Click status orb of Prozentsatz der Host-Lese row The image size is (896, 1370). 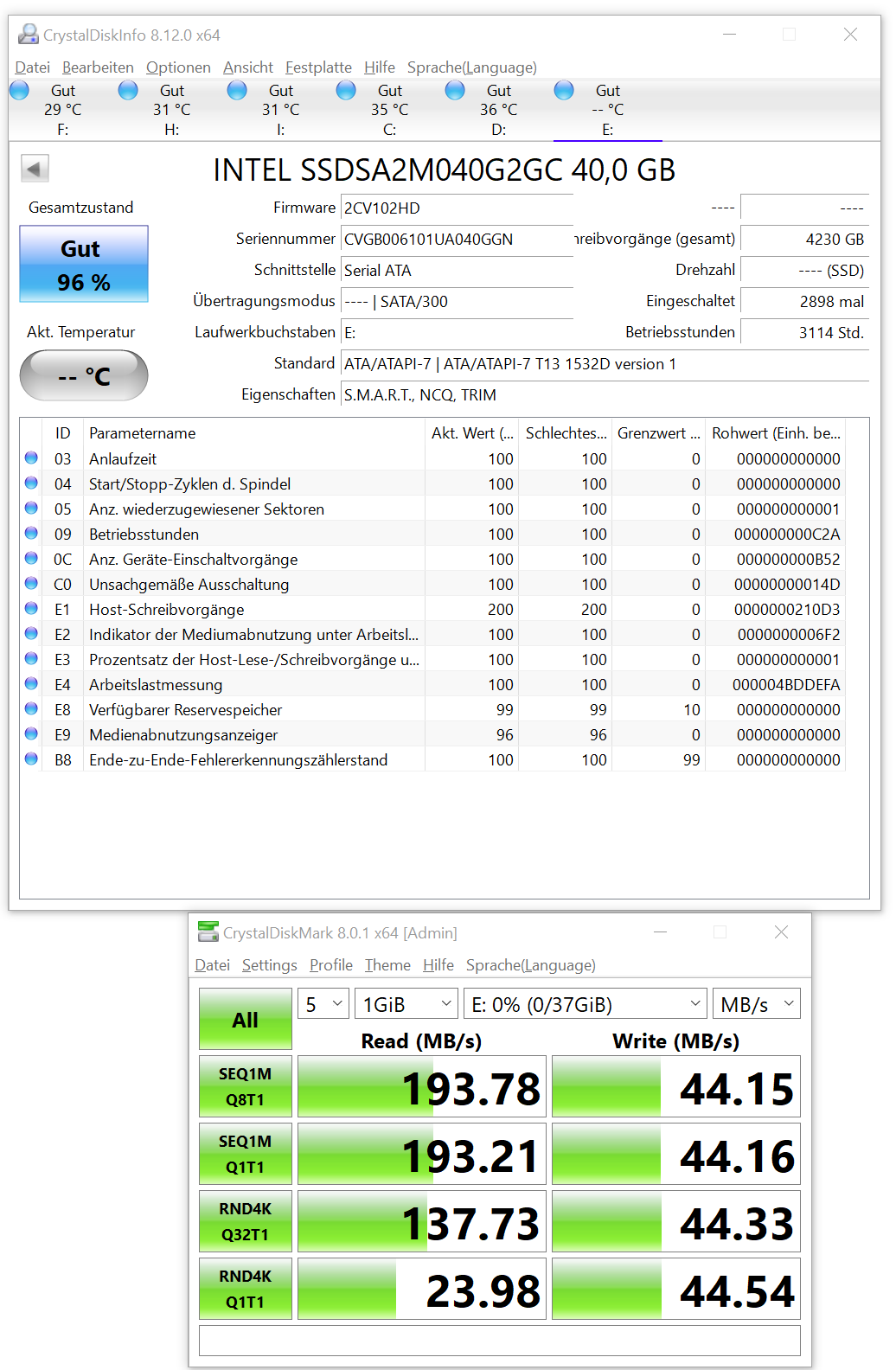point(31,658)
